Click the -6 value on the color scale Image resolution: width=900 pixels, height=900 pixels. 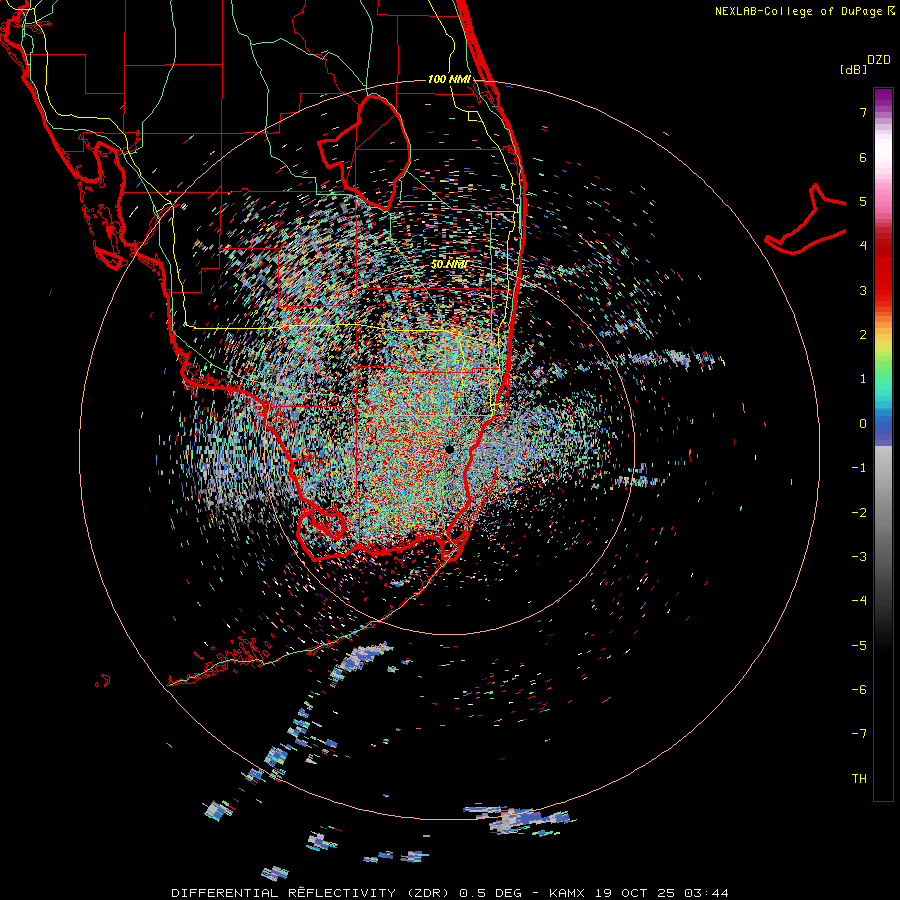859,690
